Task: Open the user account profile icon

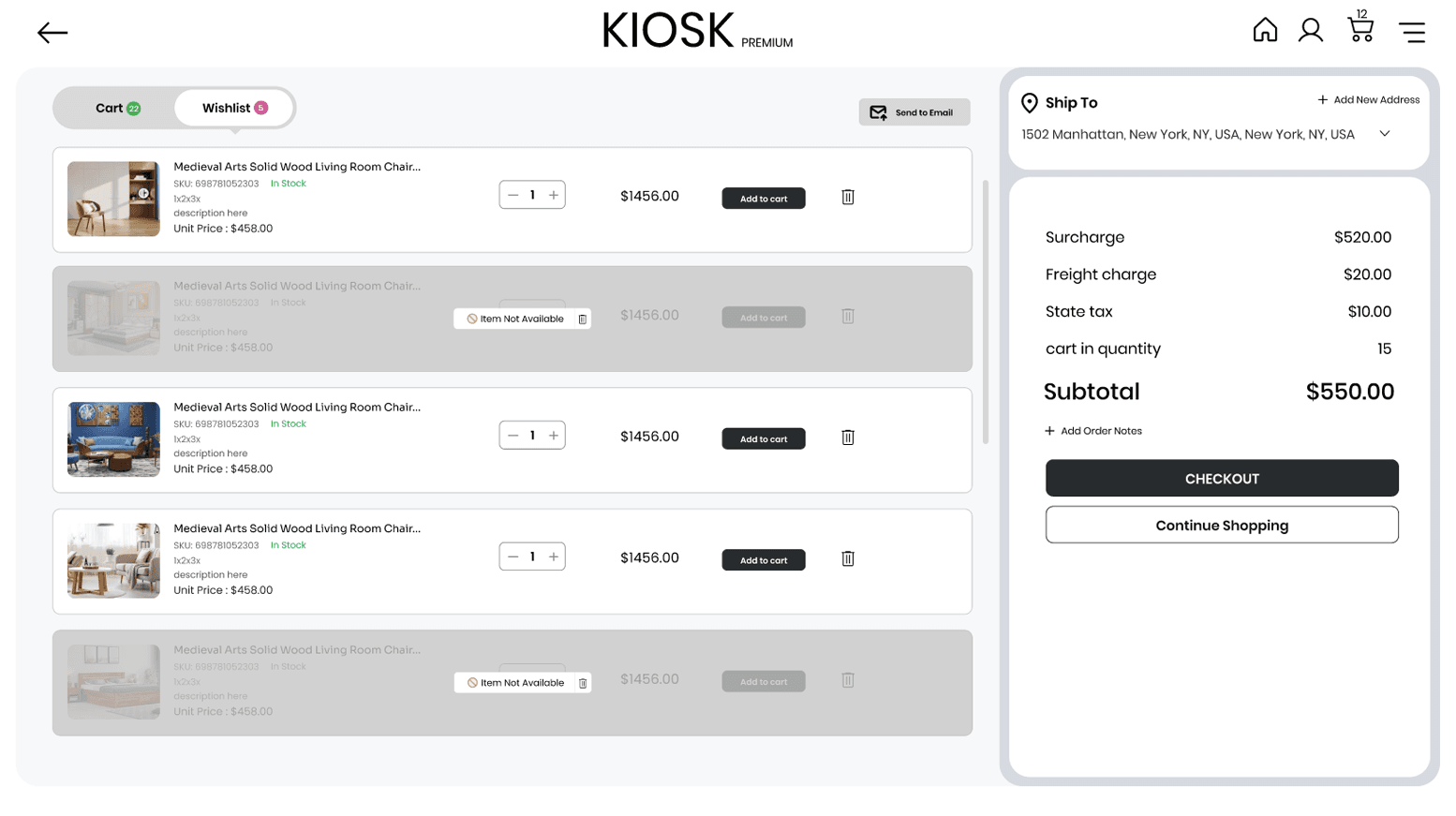Action: tap(1310, 31)
